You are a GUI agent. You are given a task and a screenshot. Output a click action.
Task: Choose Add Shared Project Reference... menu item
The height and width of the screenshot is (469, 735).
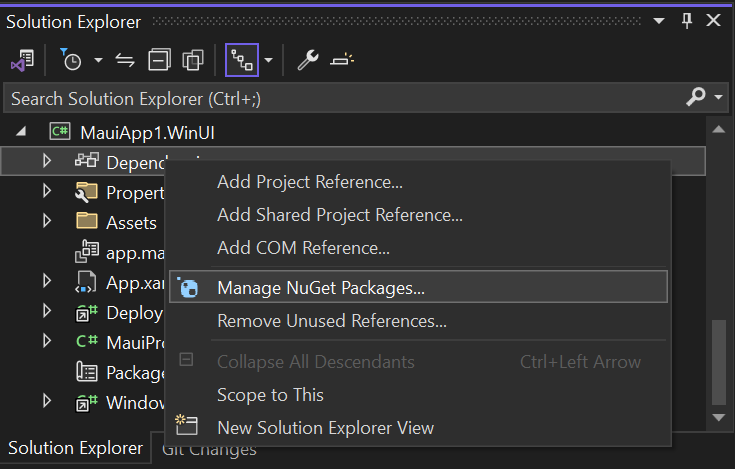tap(418, 215)
